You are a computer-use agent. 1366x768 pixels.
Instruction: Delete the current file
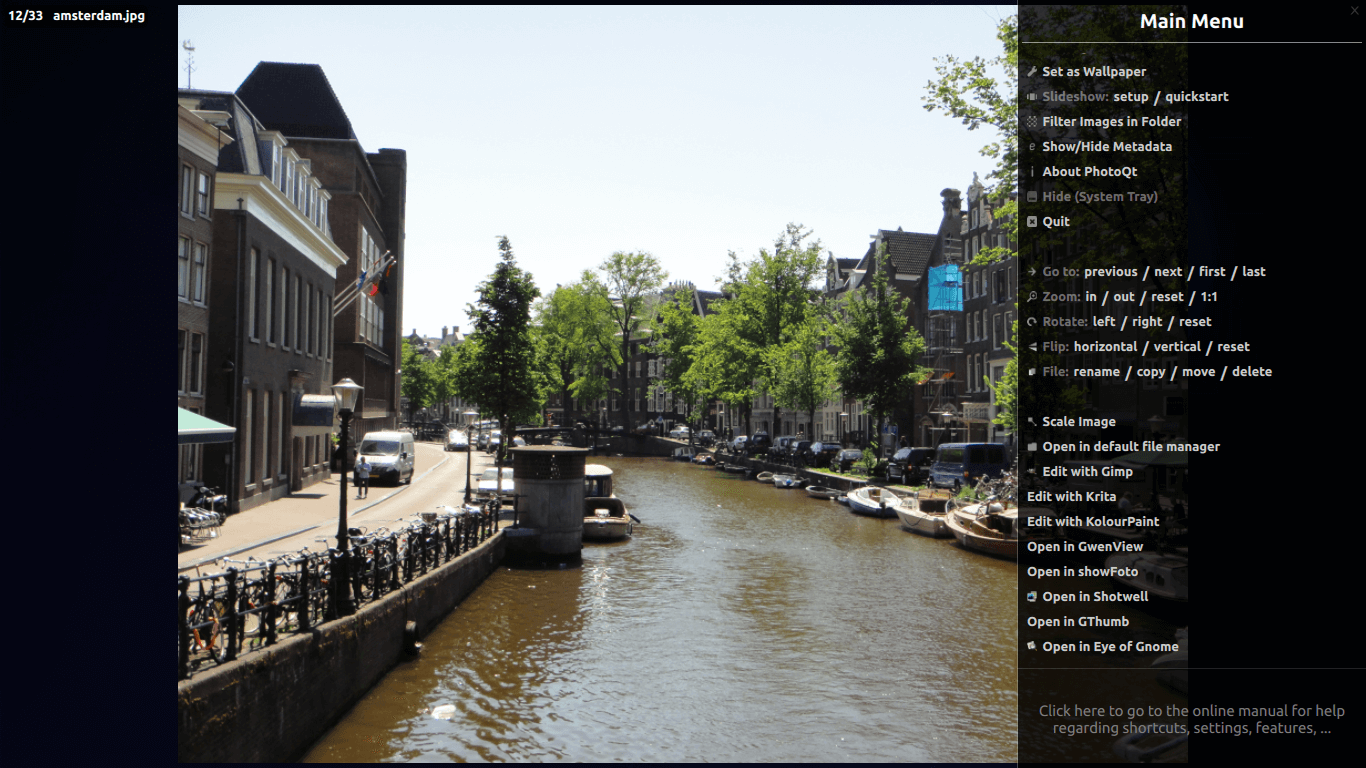[x=1251, y=372]
